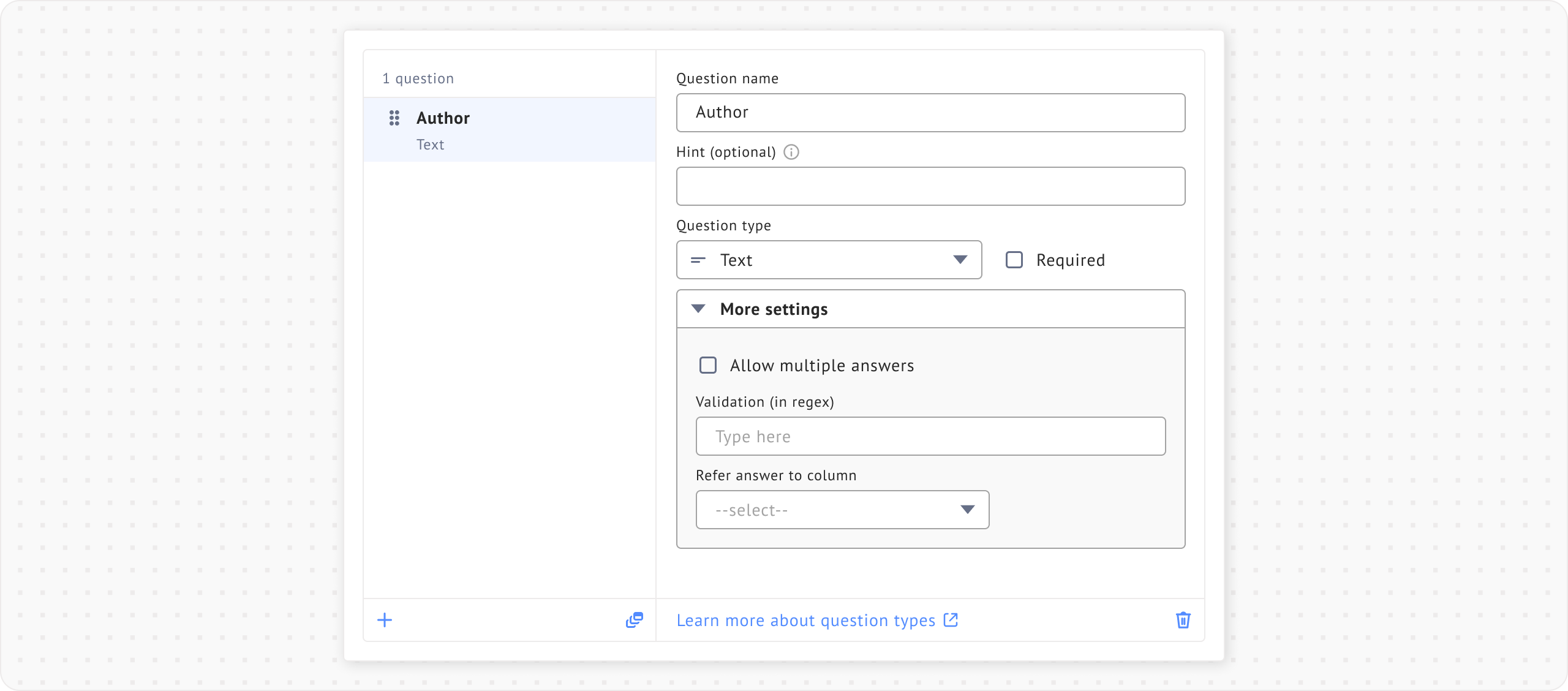
Task: Collapse the More settings section
Action: tap(698, 309)
